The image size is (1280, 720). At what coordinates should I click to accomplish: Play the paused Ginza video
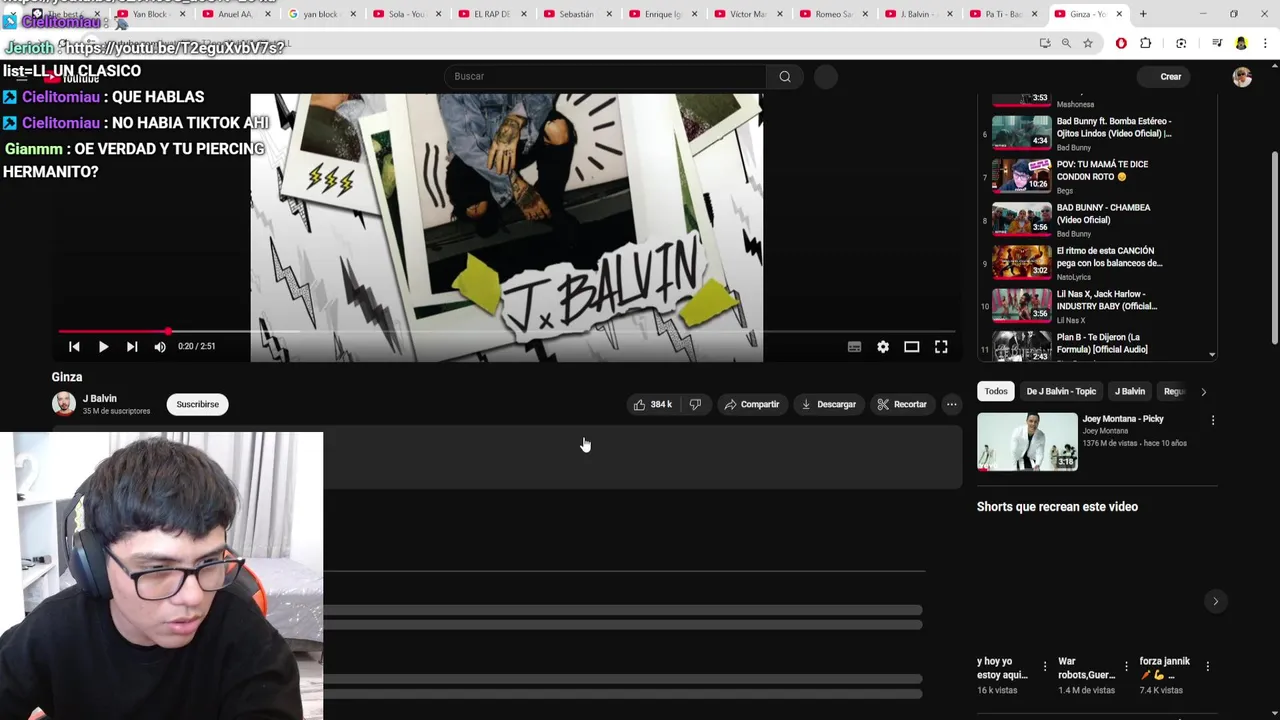[103, 347]
